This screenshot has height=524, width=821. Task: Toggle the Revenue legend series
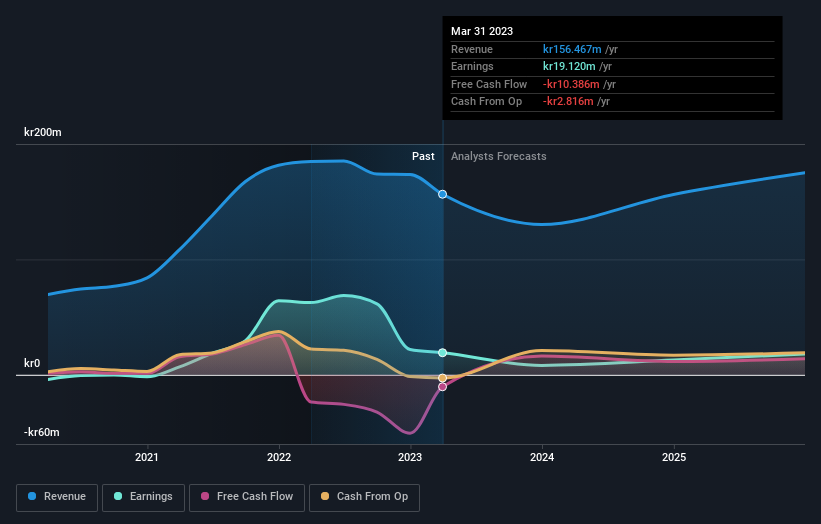[57, 497]
